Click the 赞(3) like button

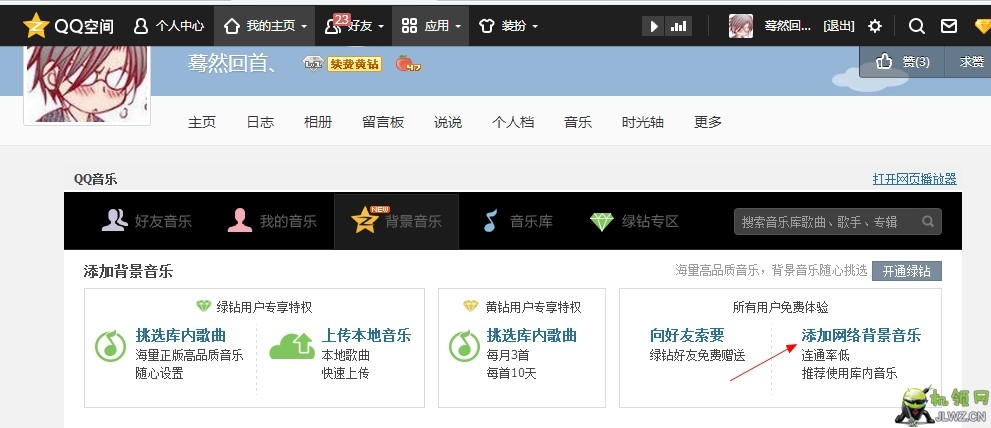[902, 61]
